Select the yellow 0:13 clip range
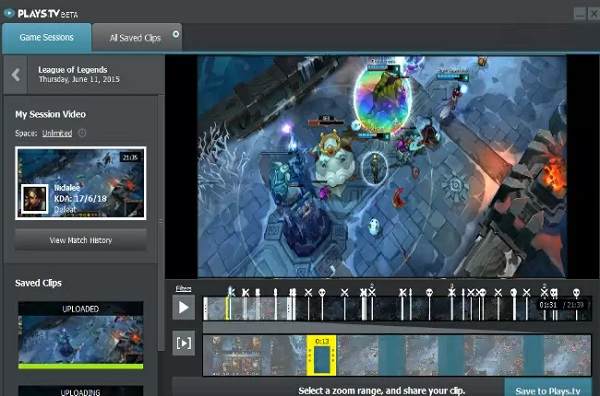The image size is (600, 396). (321, 355)
